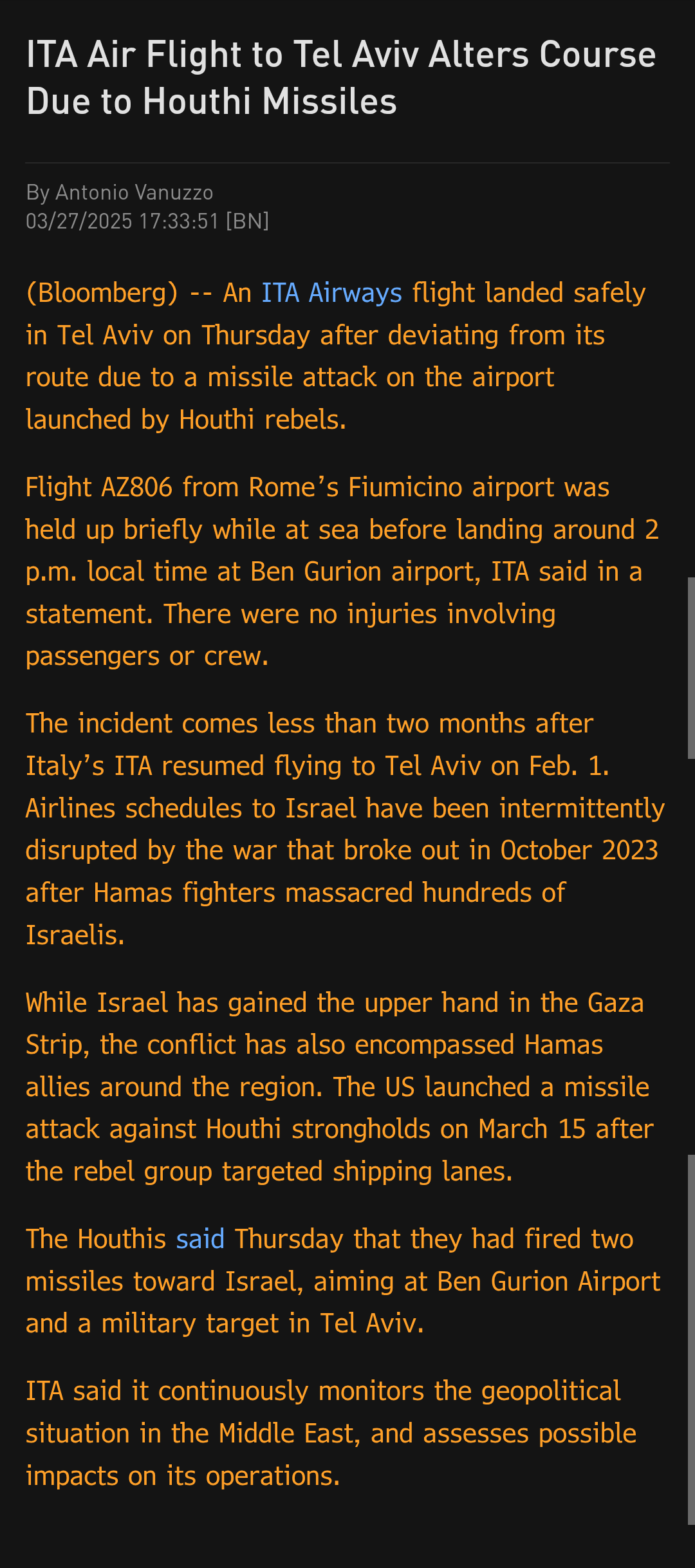Screen dimensions: 695x1568
Task: Click the 03/27/2025 17:33:51 timestamp
Action: [122, 221]
